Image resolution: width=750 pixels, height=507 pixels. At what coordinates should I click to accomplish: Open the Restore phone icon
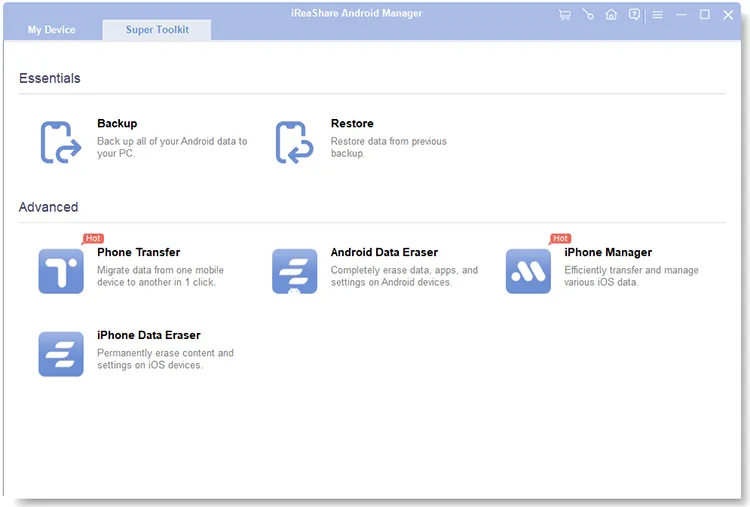[x=294, y=142]
